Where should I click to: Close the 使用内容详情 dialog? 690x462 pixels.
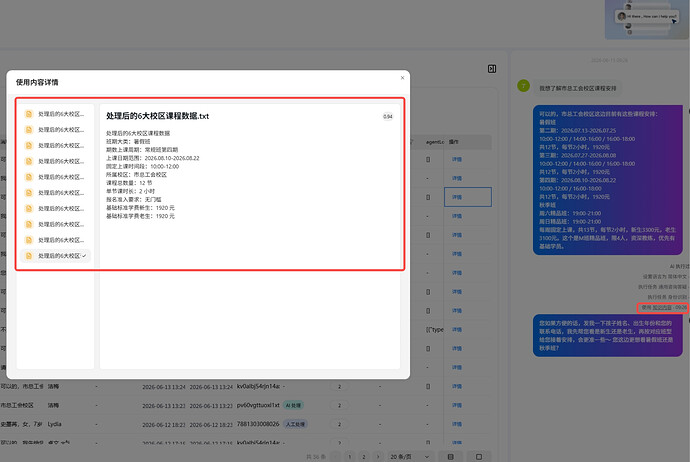pos(402,78)
